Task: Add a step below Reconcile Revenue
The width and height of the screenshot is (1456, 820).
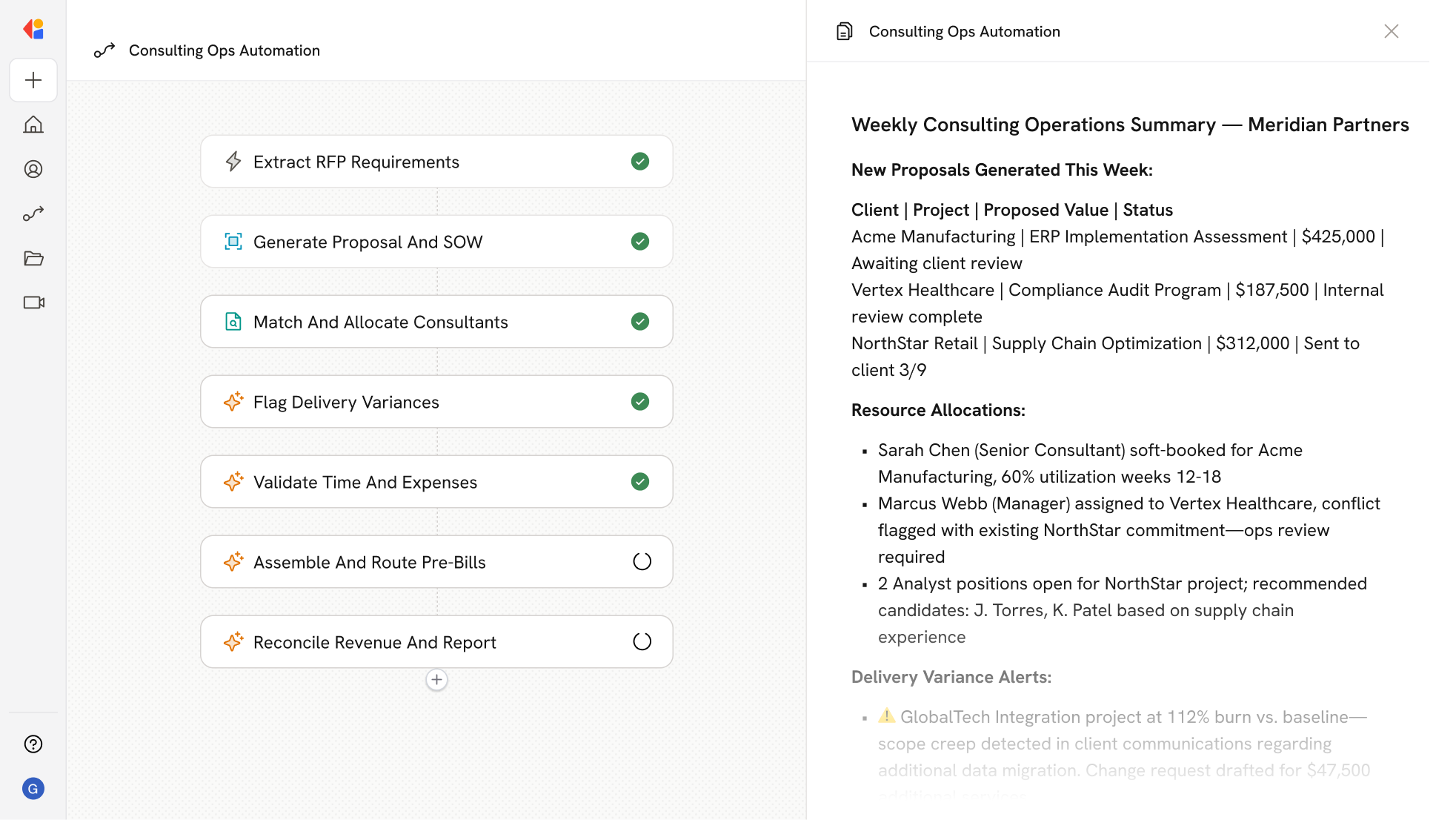Action: click(x=436, y=679)
